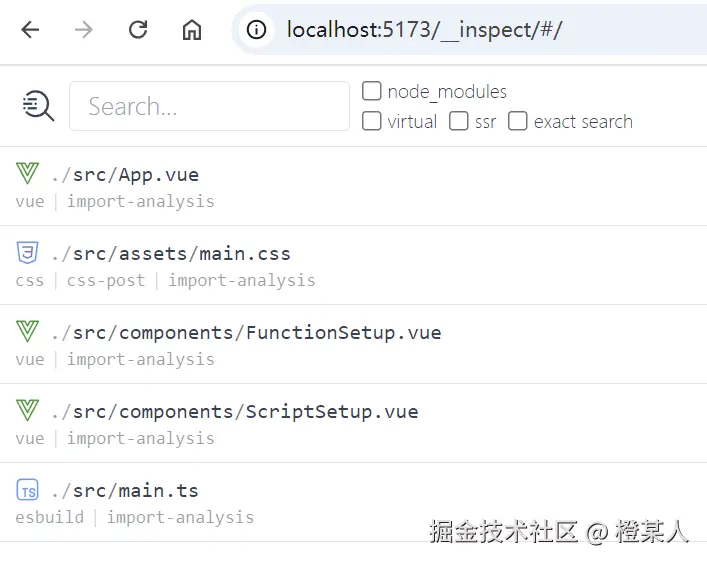Click the browser forward arrow
This screenshot has width=707, height=563.
[x=84, y=30]
